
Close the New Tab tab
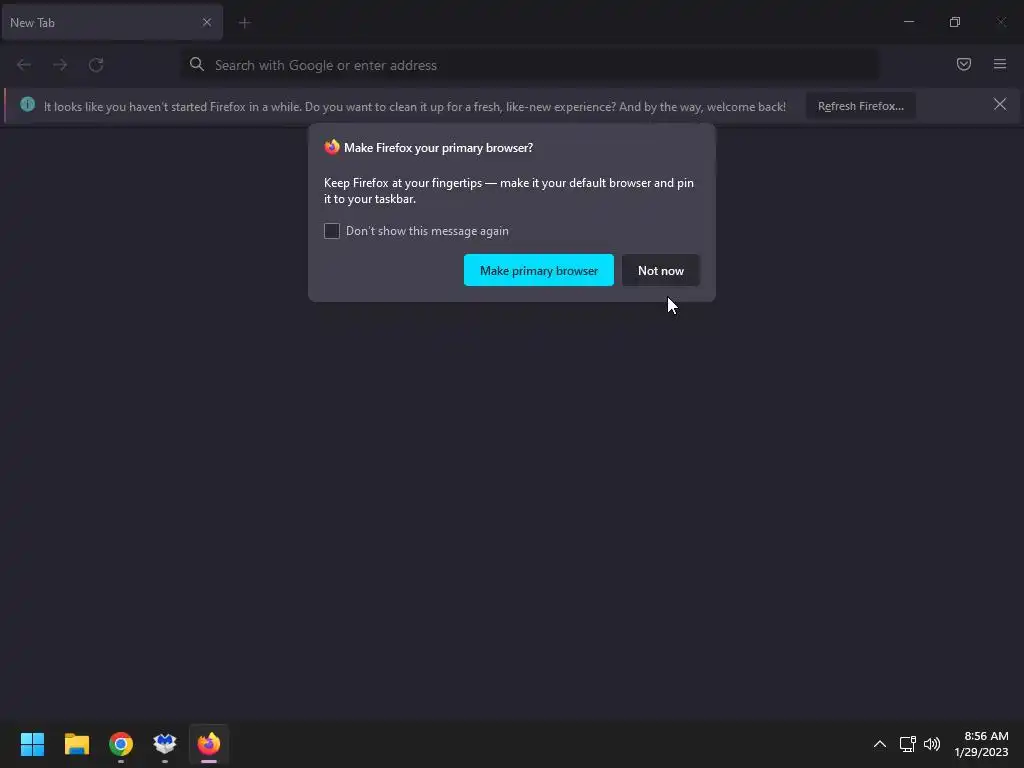207,22
